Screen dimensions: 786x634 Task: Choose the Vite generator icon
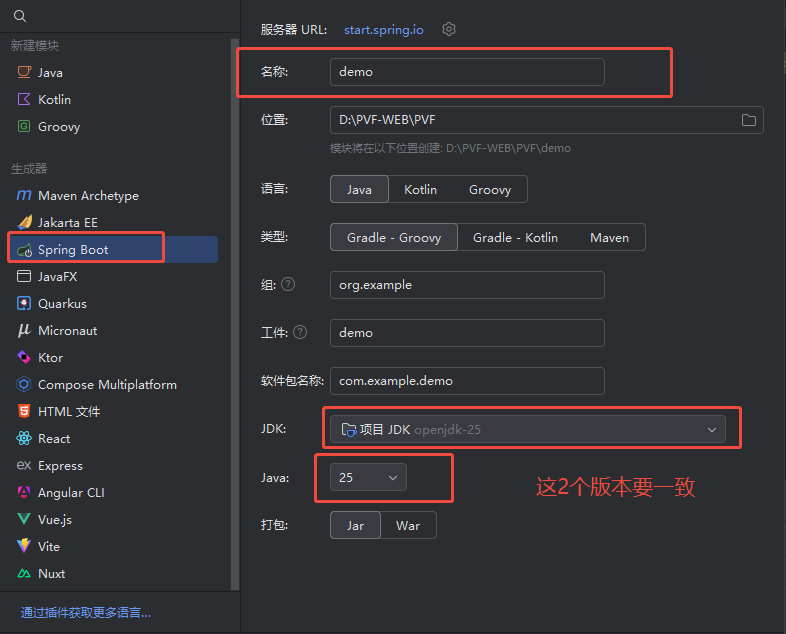point(24,546)
